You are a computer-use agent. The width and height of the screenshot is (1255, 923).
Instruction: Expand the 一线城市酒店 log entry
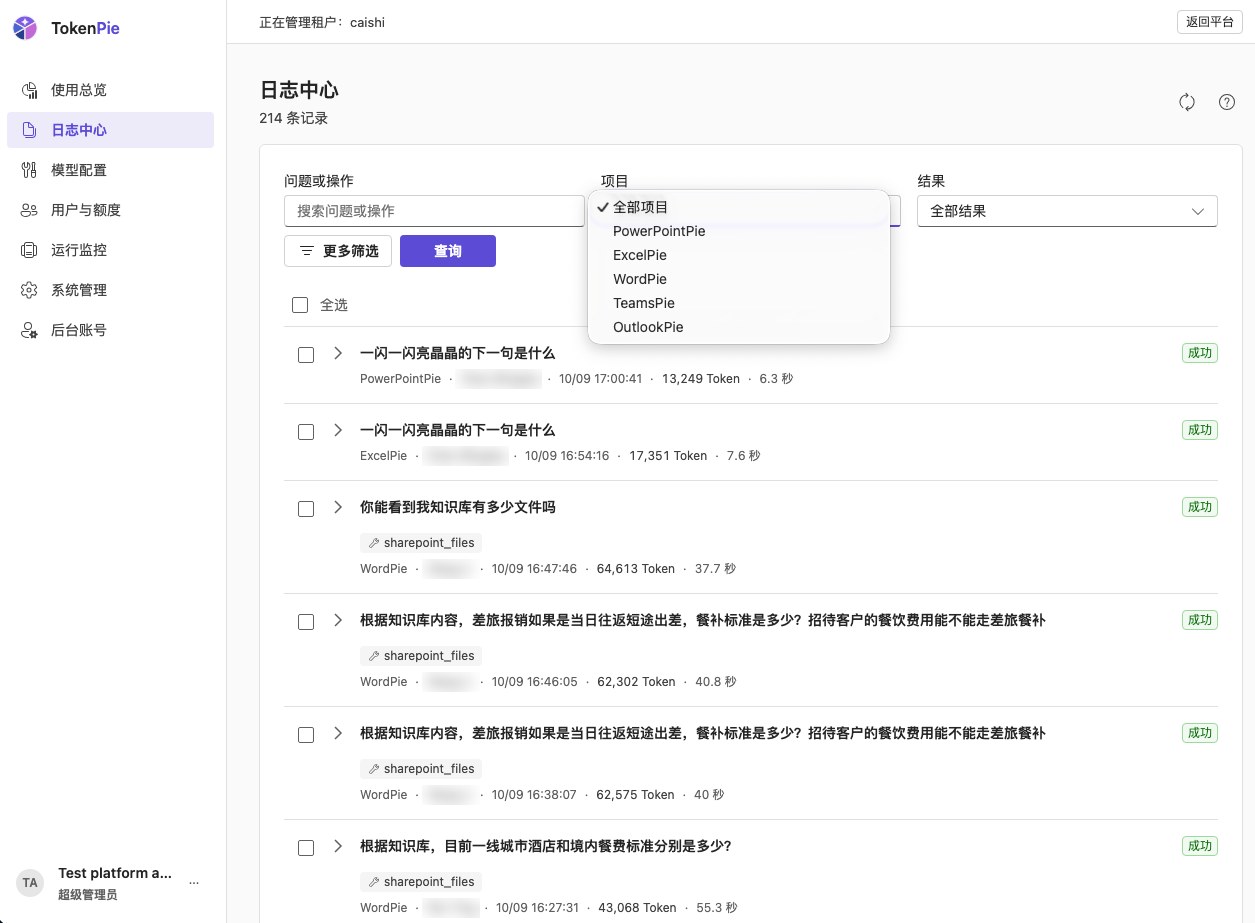338,846
